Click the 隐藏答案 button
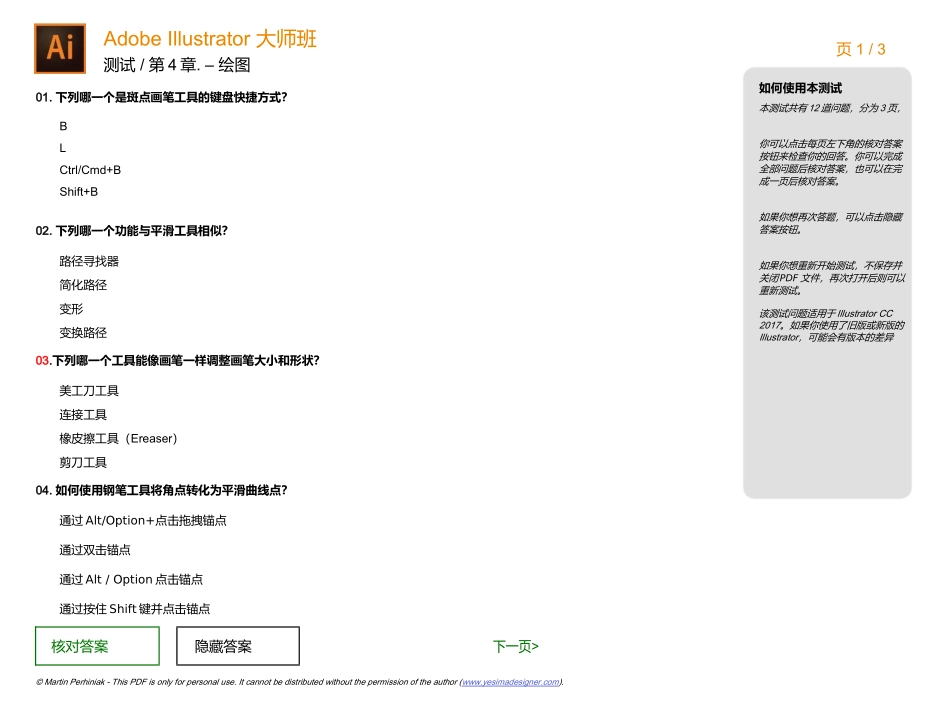 (237, 645)
